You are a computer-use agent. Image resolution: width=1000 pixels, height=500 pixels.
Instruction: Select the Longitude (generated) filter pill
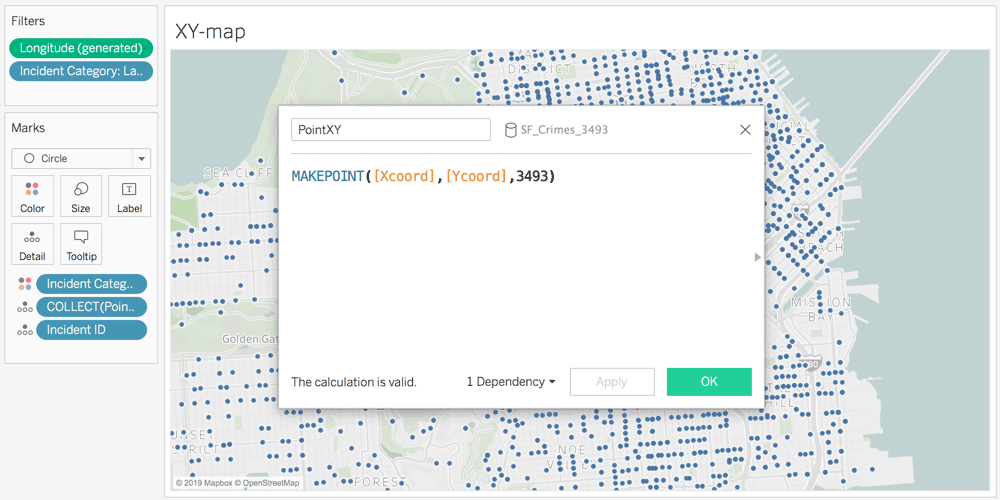click(81, 48)
